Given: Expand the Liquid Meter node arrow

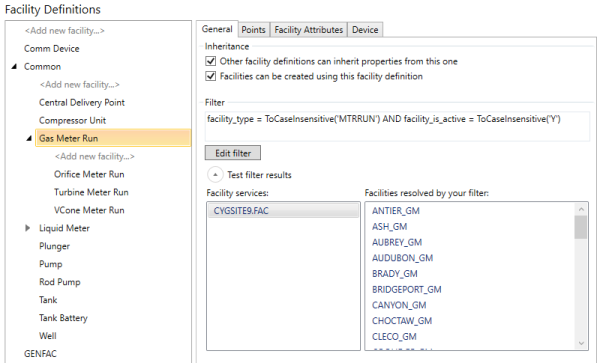Looking at the screenshot, I should point(28,228).
